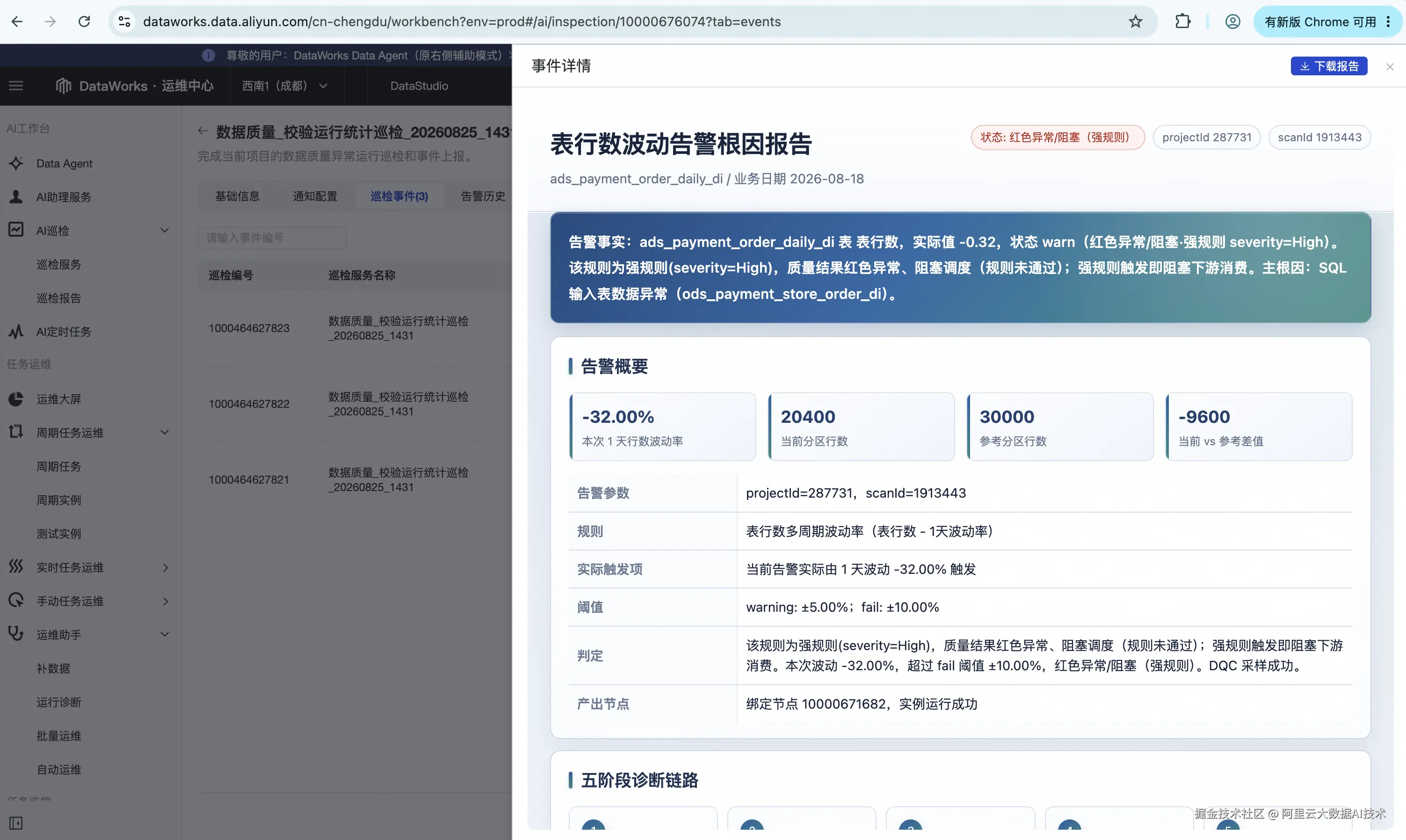The height and width of the screenshot is (840, 1406).
Task: Switch to the 通知配置 tab
Action: (315, 196)
